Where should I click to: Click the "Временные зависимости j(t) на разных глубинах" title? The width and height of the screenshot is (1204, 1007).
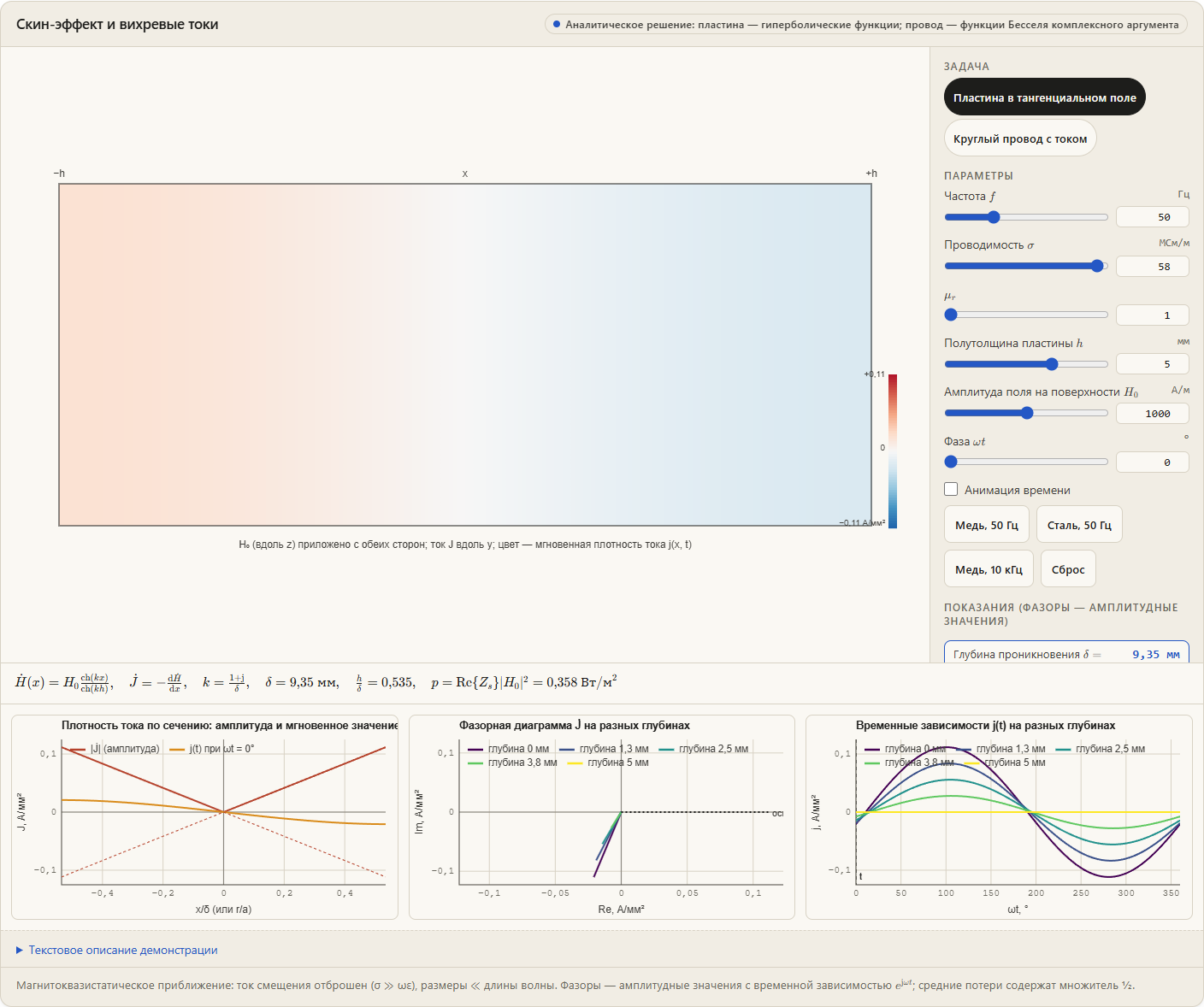pyautogui.click(x=985, y=725)
